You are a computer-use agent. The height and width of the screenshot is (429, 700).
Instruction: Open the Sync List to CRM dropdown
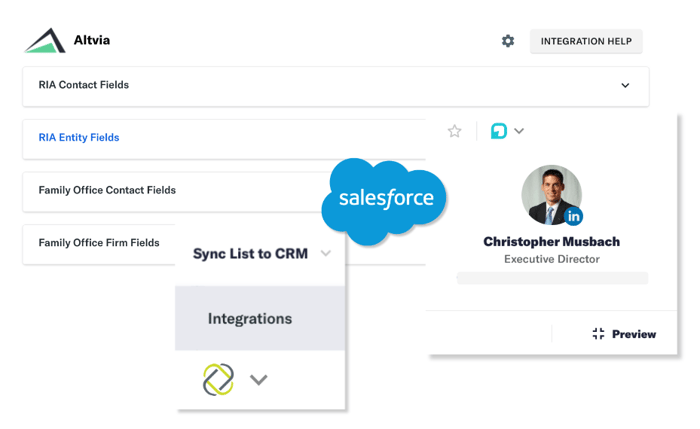[x=260, y=254]
